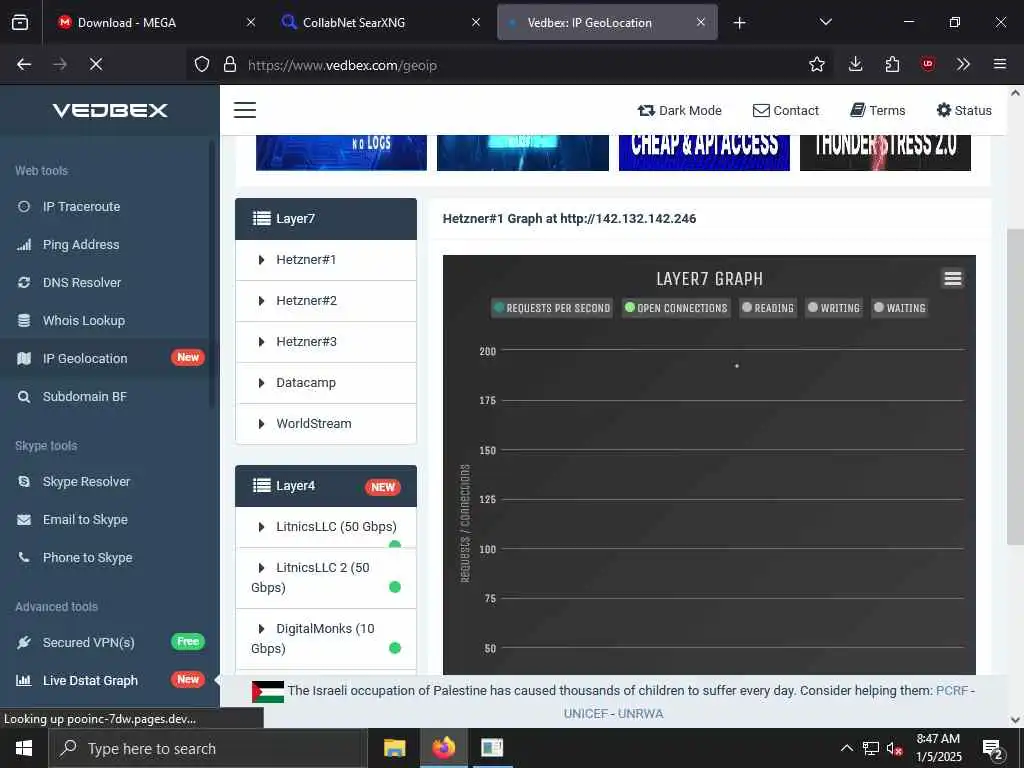
Task: Open Status page
Action: [x=964, y=110]
